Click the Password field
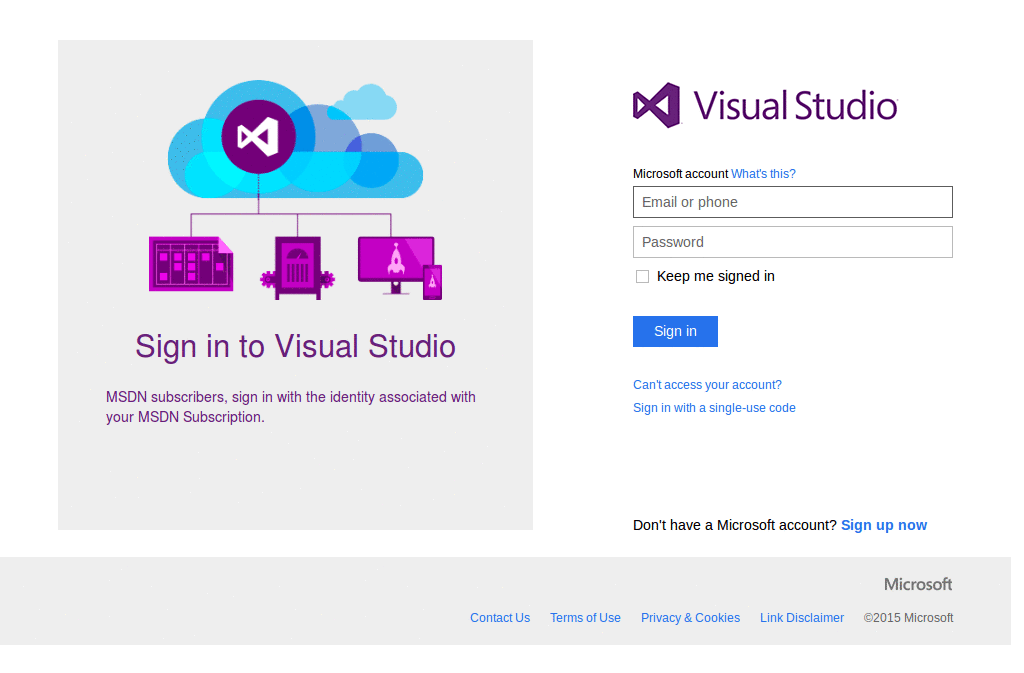1024x673 pixels. pos(792,242)
